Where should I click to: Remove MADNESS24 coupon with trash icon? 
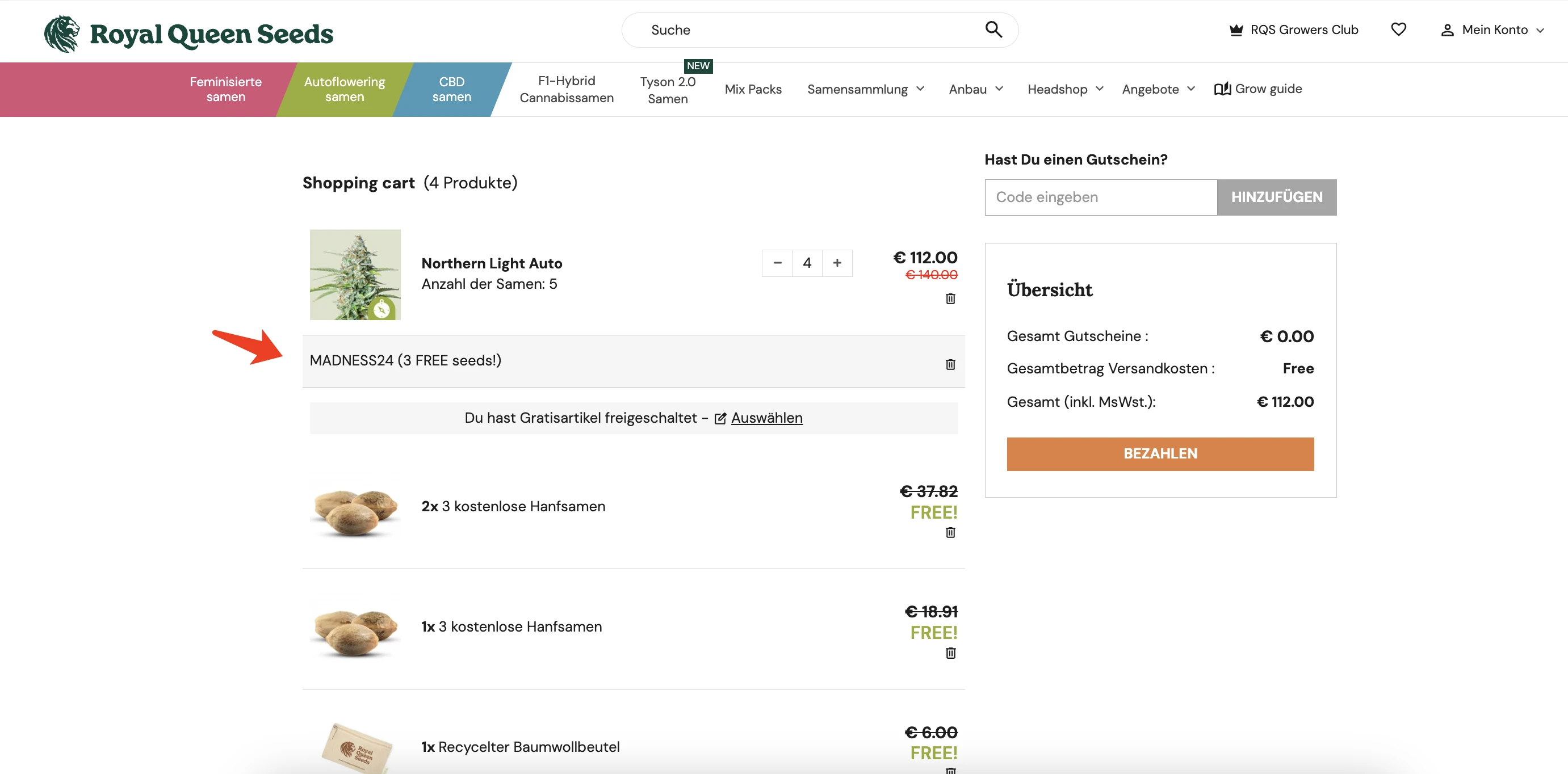(950, 364)
